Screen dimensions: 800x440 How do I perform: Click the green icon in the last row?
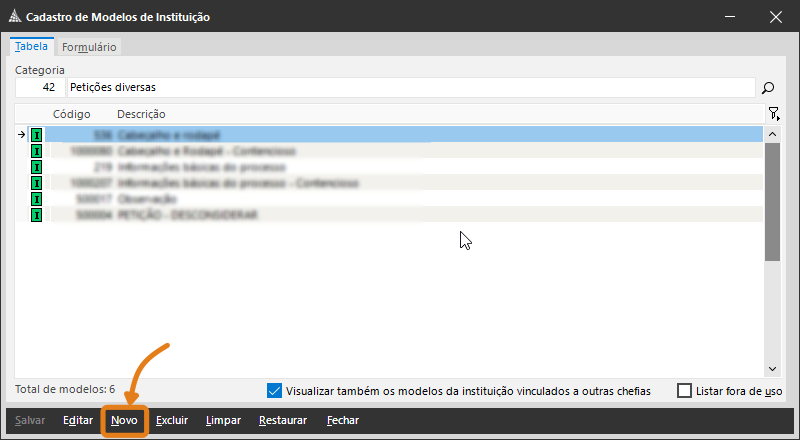(37, 215)
